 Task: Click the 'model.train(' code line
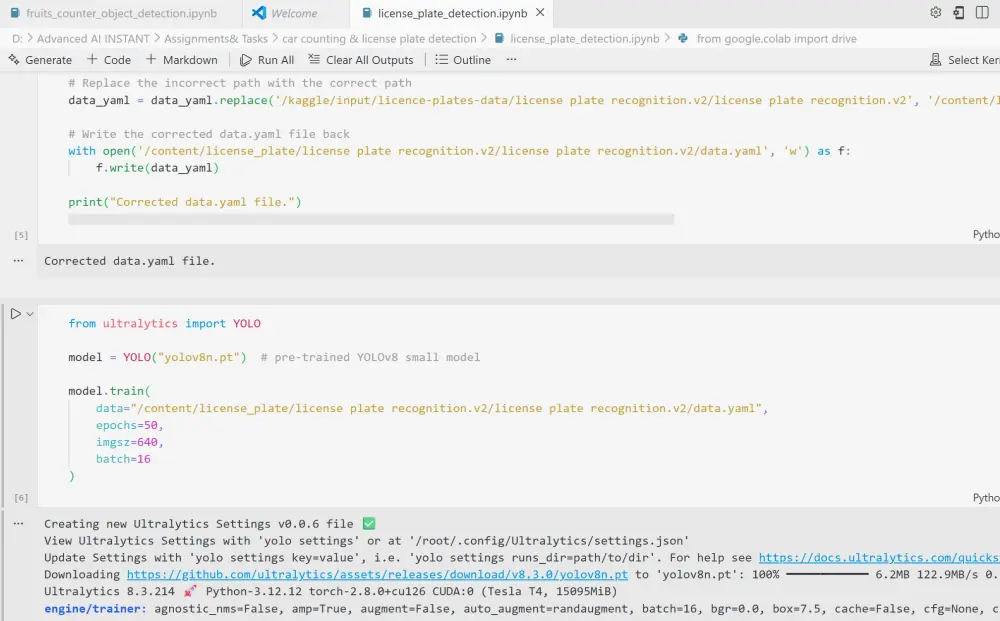(109, 391)
